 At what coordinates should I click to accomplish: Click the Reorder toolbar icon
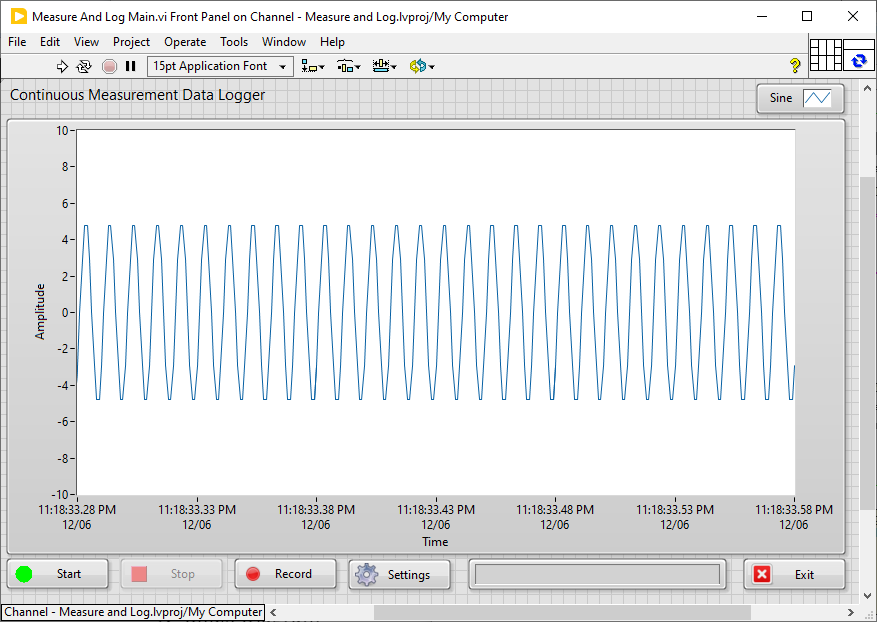coord(420,66)
